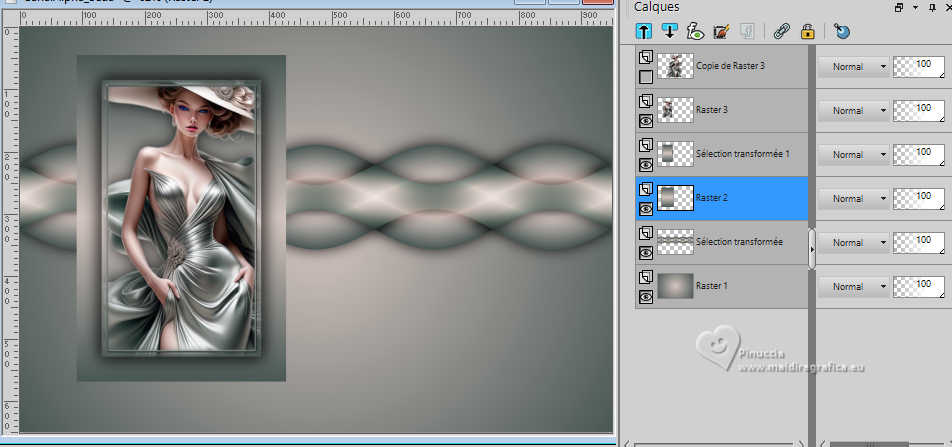Click the float panel icon in Calques header
The width and height of the screenshot is (952, 447).
pos(899,8)
